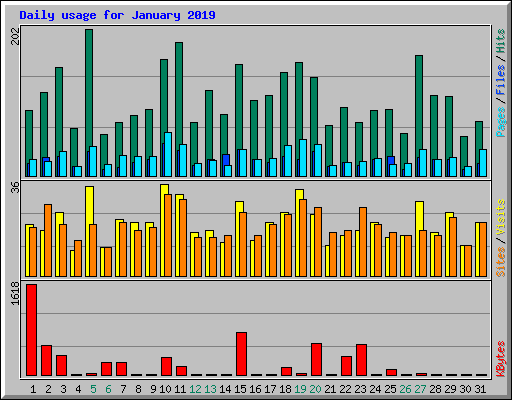The image size is (512, 400).
Task: Click the cyan Pages bar for day 10
Action: (x=168, y=155)
